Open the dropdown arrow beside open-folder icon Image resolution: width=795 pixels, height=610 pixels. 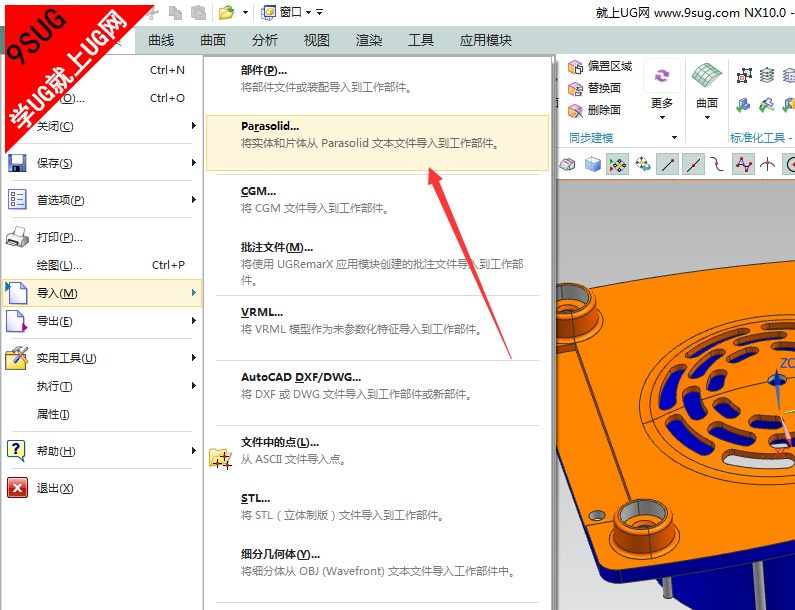245,12
